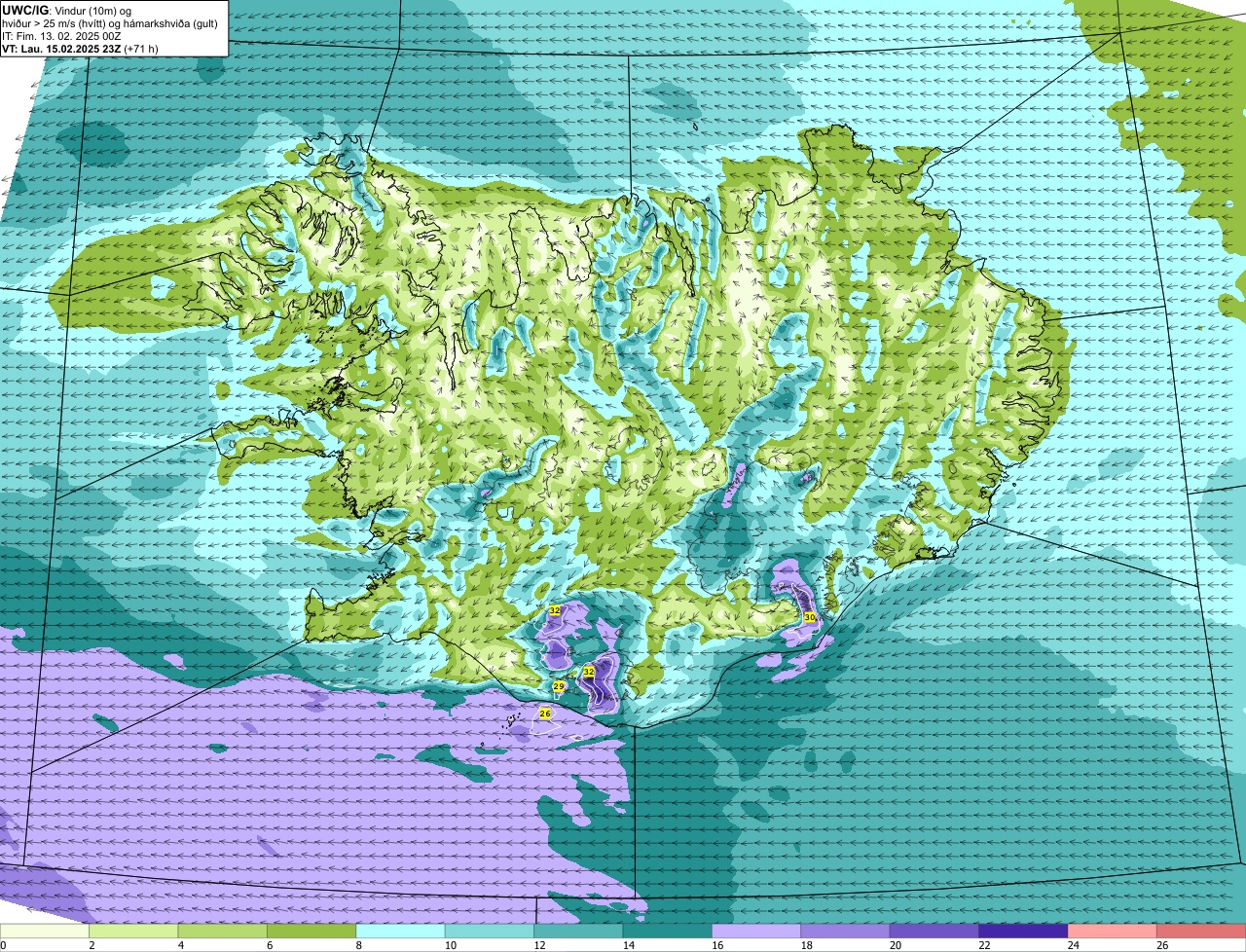Screen dimensions: 1246x952
Task: Click the 32 gust label right above the 29 label
Action: (589, 672)
